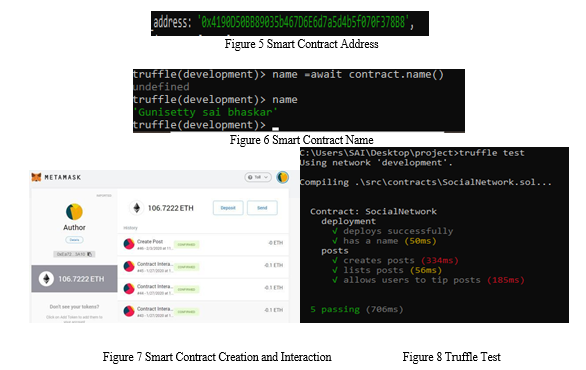Select the Ethereum icon in the sidebar balance
Screen dimensions: 586x370
pyautogui.click(x=46, y=279)
